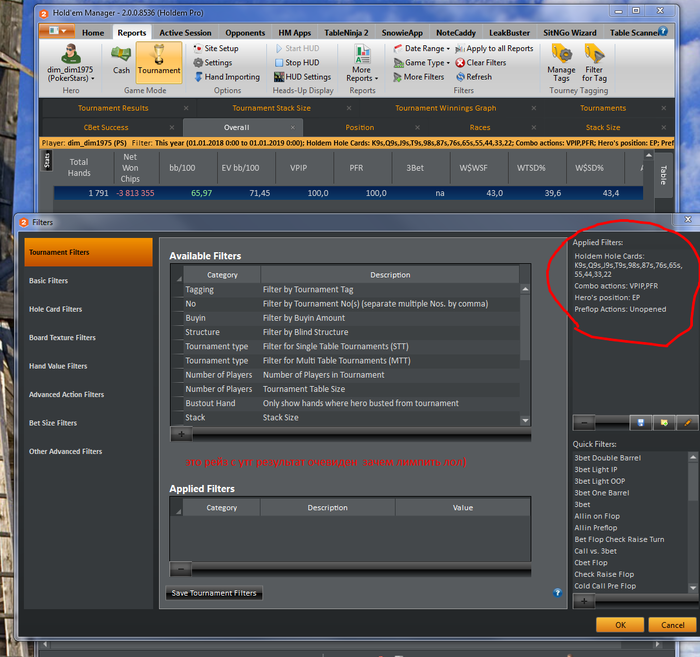Image resolution: width=700 pixels, height=657 pixels.
Task: Open Filter for Tag
Action: point(594,63)
